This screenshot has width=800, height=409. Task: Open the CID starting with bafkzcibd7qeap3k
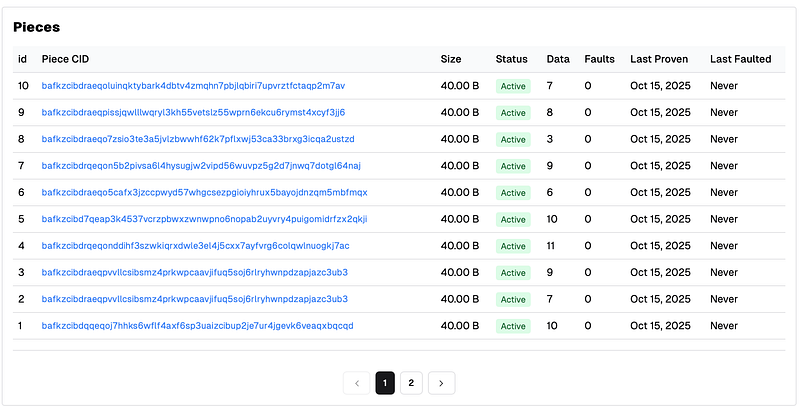(204, 219)
